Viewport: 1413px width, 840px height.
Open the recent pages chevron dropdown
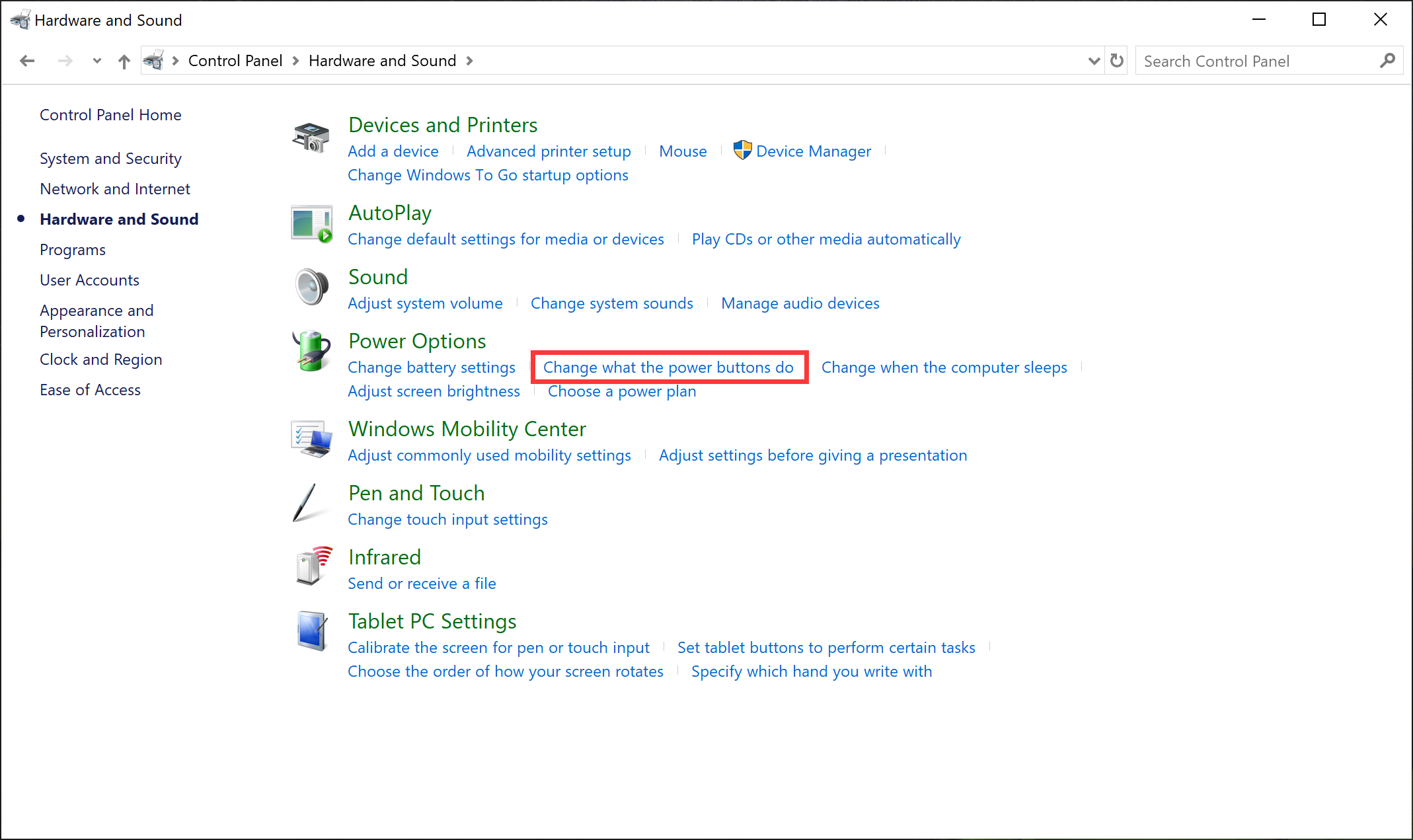pos(96,60)
